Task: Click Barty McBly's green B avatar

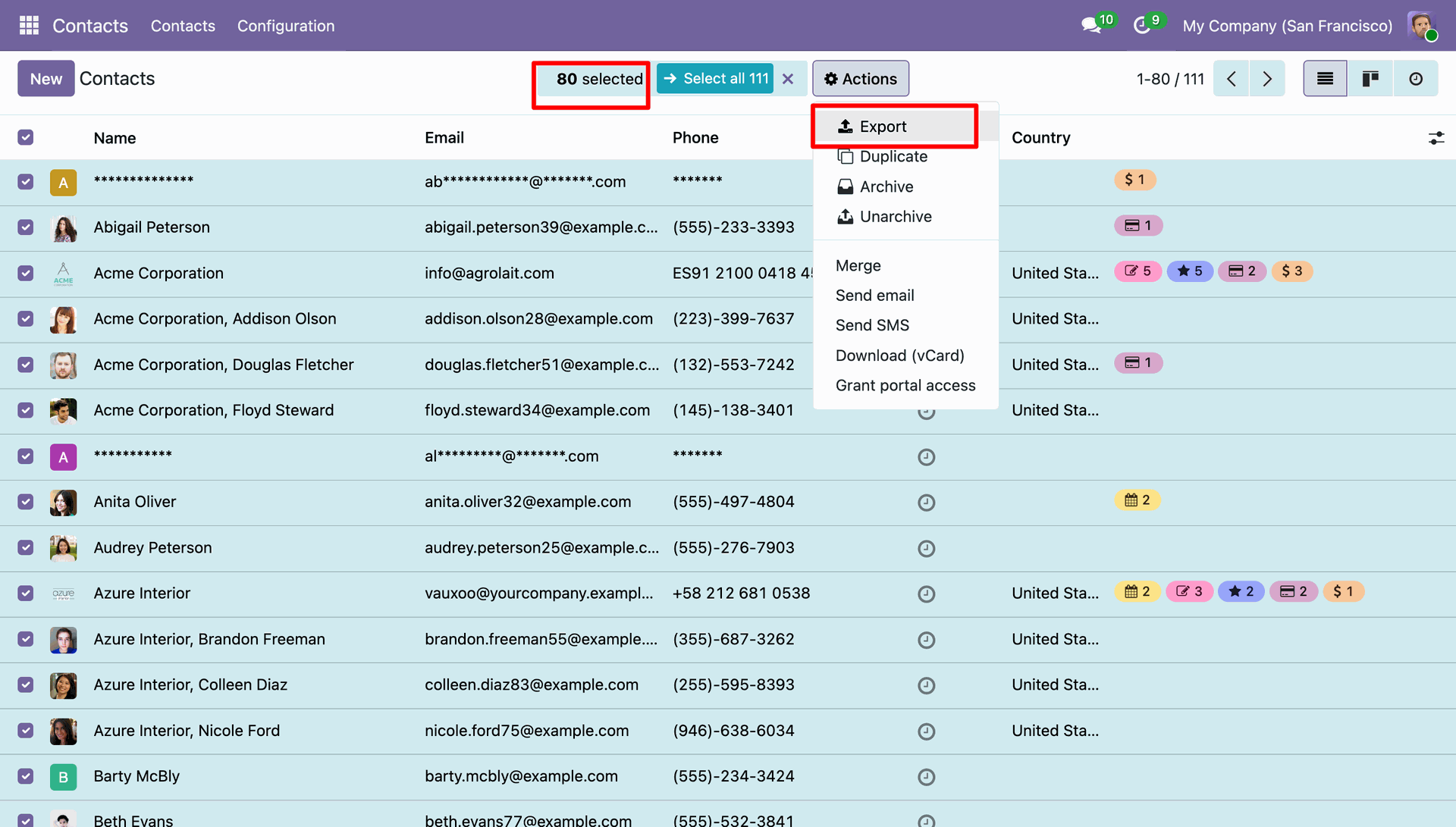Action: (64, 777)
